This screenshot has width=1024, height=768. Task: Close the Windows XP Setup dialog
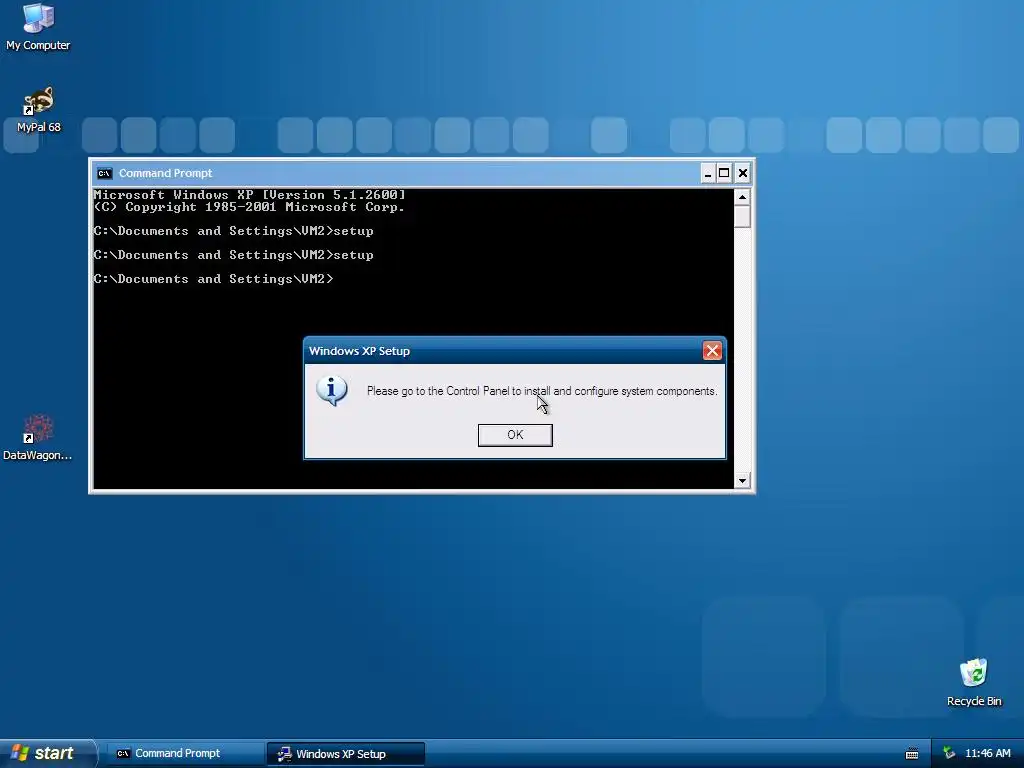[712, 351]
